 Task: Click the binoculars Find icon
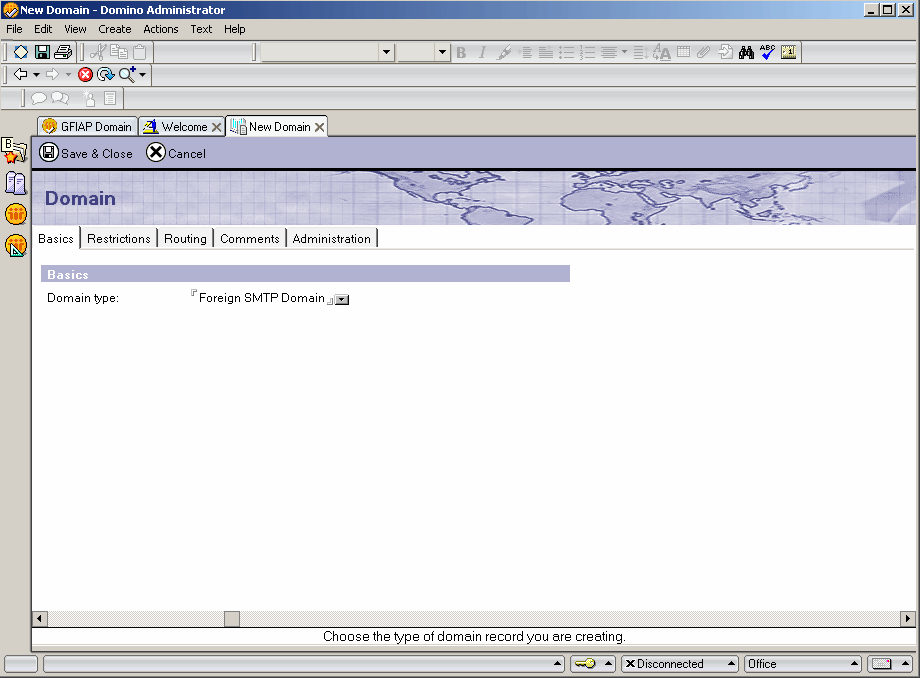click(746, 52)
